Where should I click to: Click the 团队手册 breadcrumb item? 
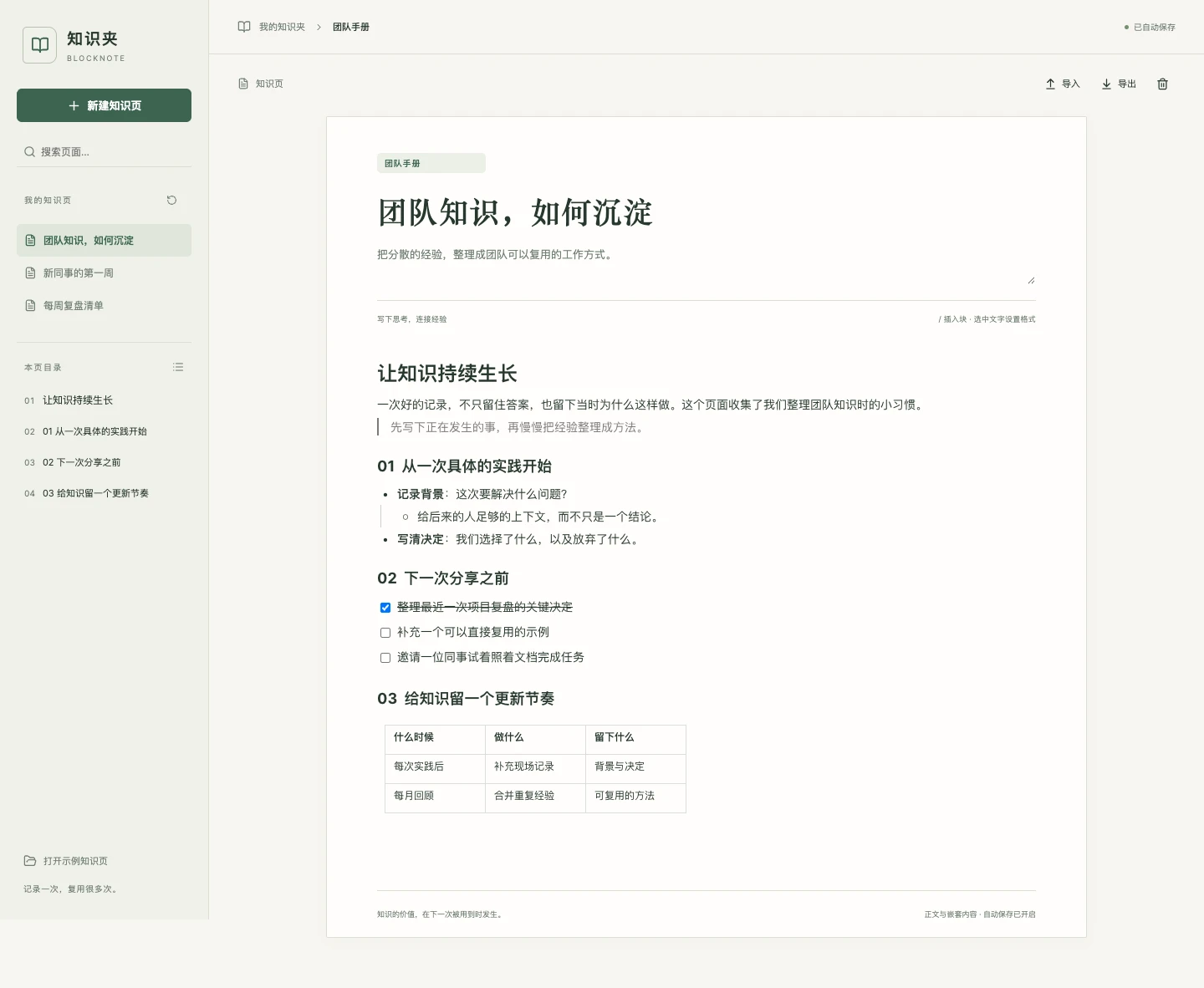[x=351, y=27]
